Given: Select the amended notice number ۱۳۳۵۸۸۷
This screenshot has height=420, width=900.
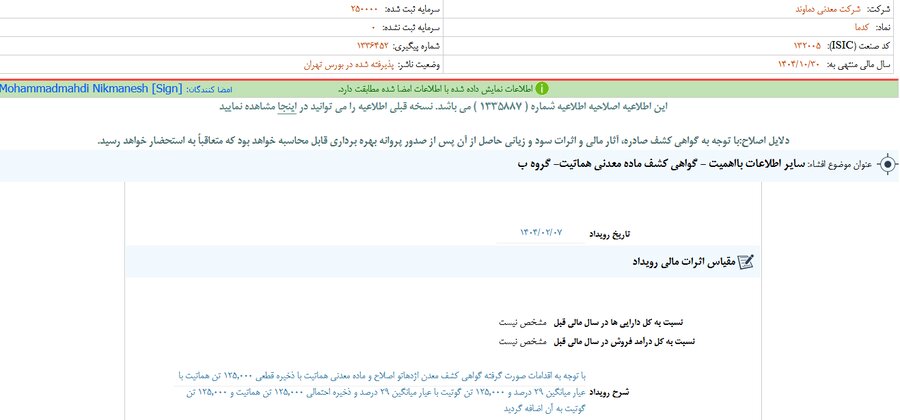Looking at the screenshot, I should pos(503,106).
